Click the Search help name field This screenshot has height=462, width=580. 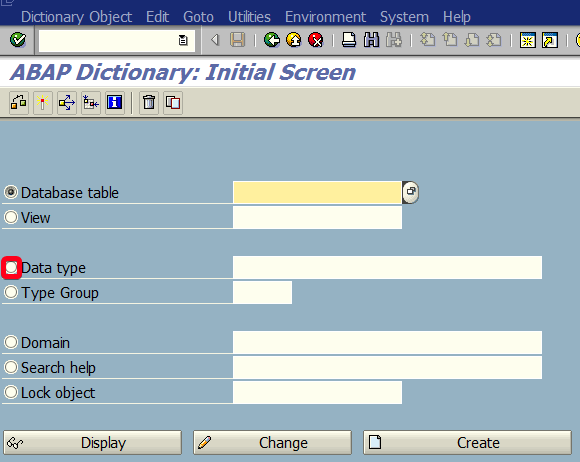pyautogui.click(x=387, y=367)
